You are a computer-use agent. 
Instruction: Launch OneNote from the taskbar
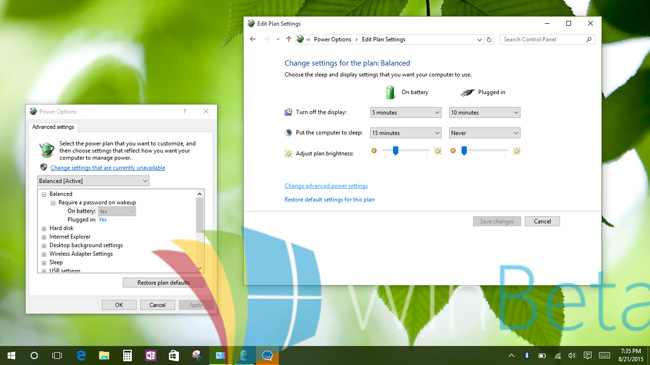(x=150, y=355)
